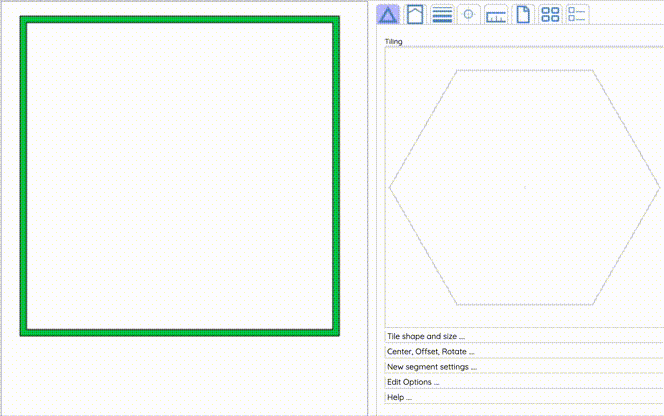Image resolution: width=664 pixels, height=416 pixels.
Task: Open the pentagon shape tab icon
Action: pyautogui.click(x=415, y=14)
